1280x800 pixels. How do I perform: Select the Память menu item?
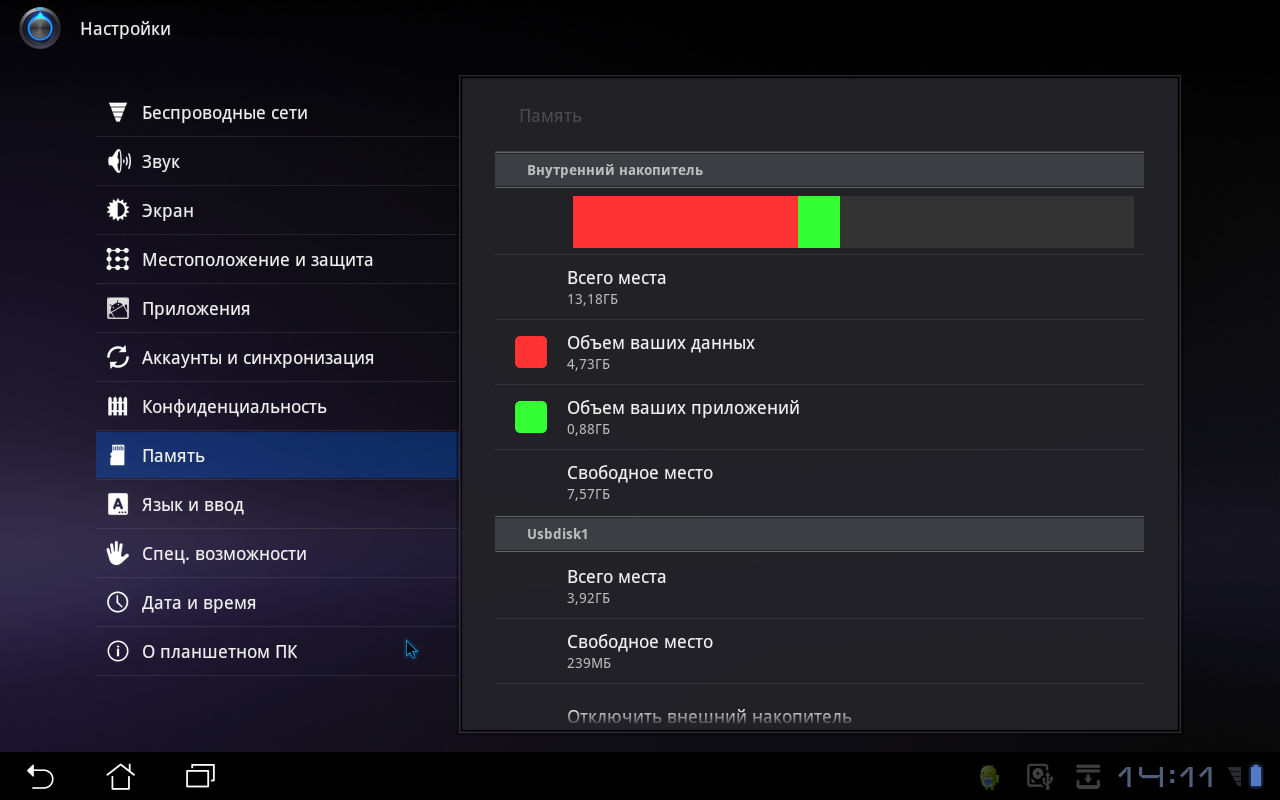pyautogui.click(x=275, y=456)
